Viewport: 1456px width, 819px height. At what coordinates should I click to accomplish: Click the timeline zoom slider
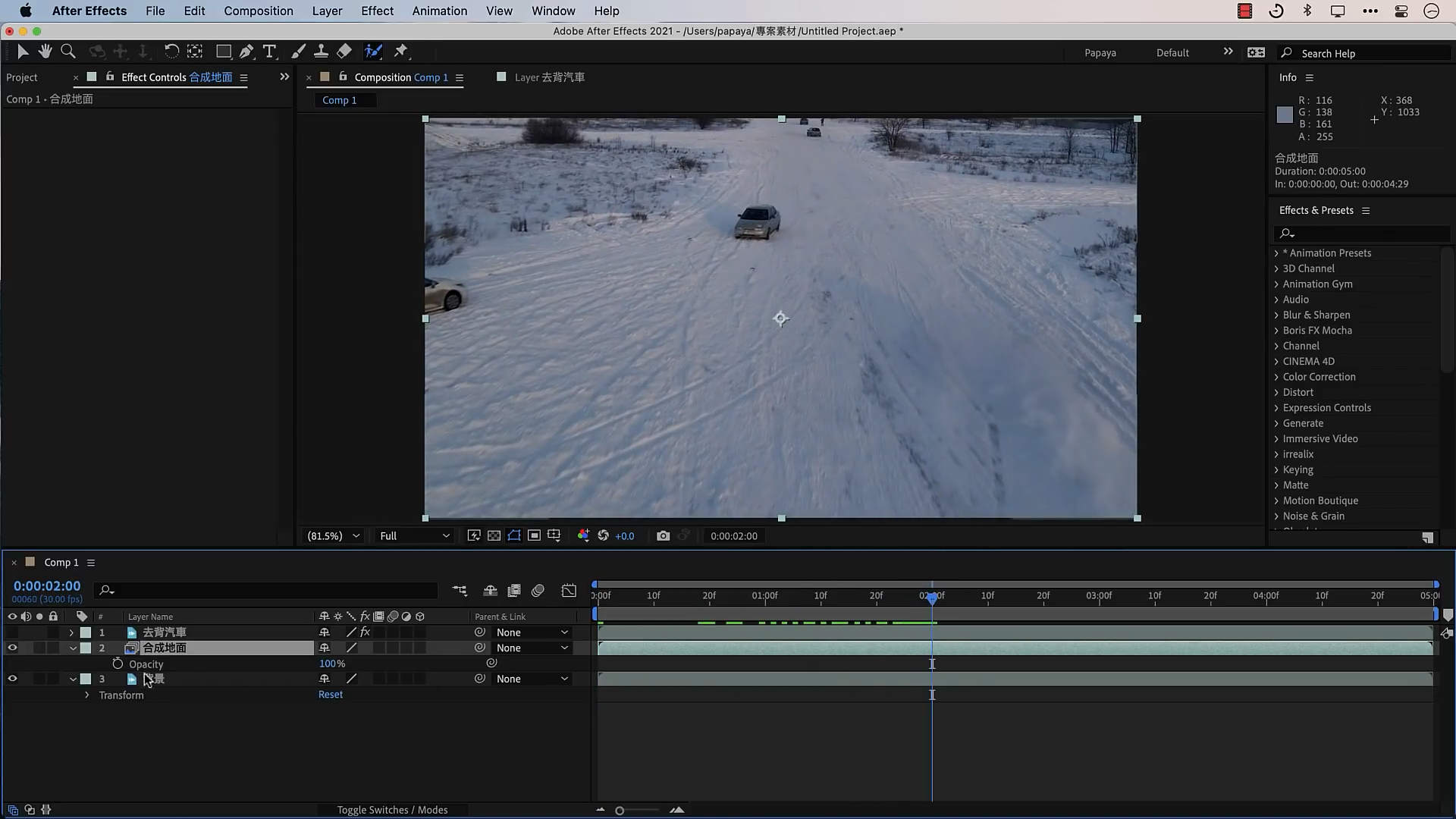[x=620, y=811]
